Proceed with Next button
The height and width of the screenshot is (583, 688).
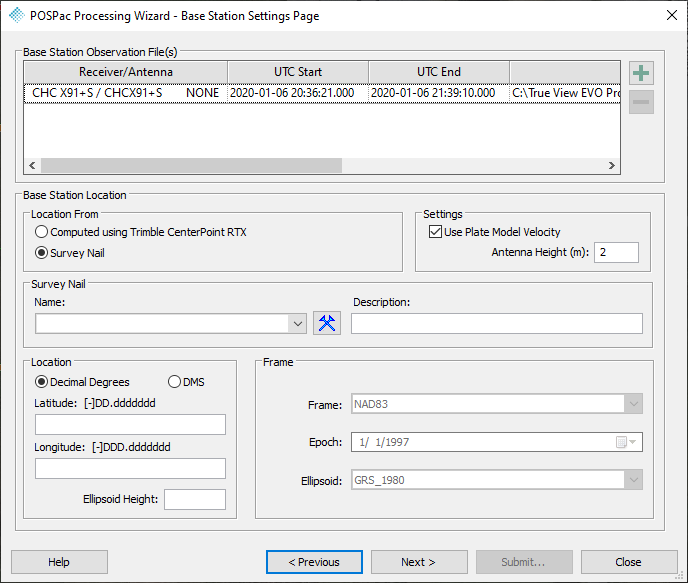[419, 562]
